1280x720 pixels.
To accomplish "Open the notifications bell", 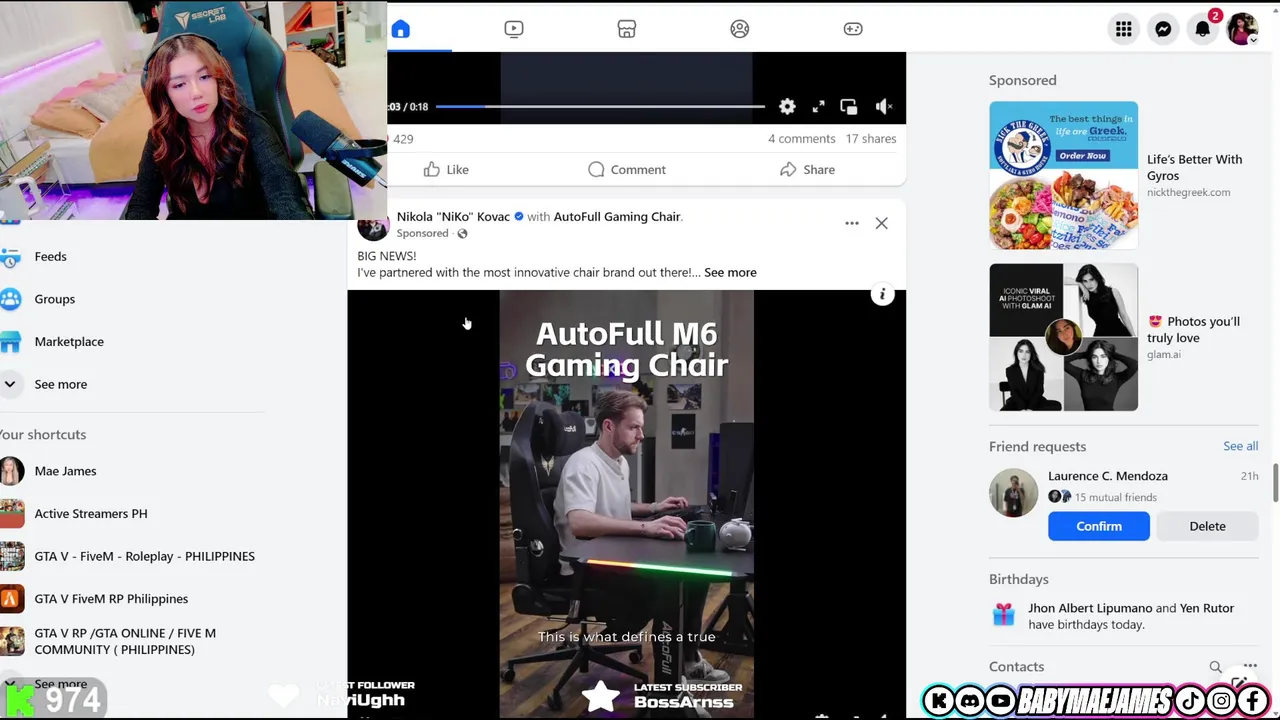I will [x=1203, y=29].
